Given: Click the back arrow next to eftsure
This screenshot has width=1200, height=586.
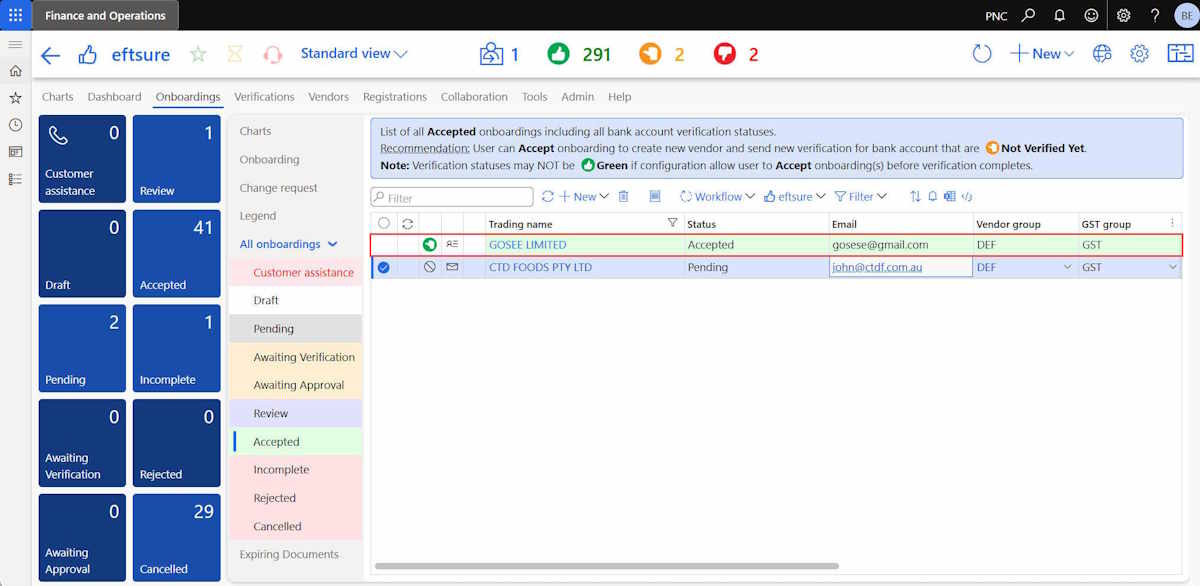Looking at the screenshot, I should [x=50, y=55].
